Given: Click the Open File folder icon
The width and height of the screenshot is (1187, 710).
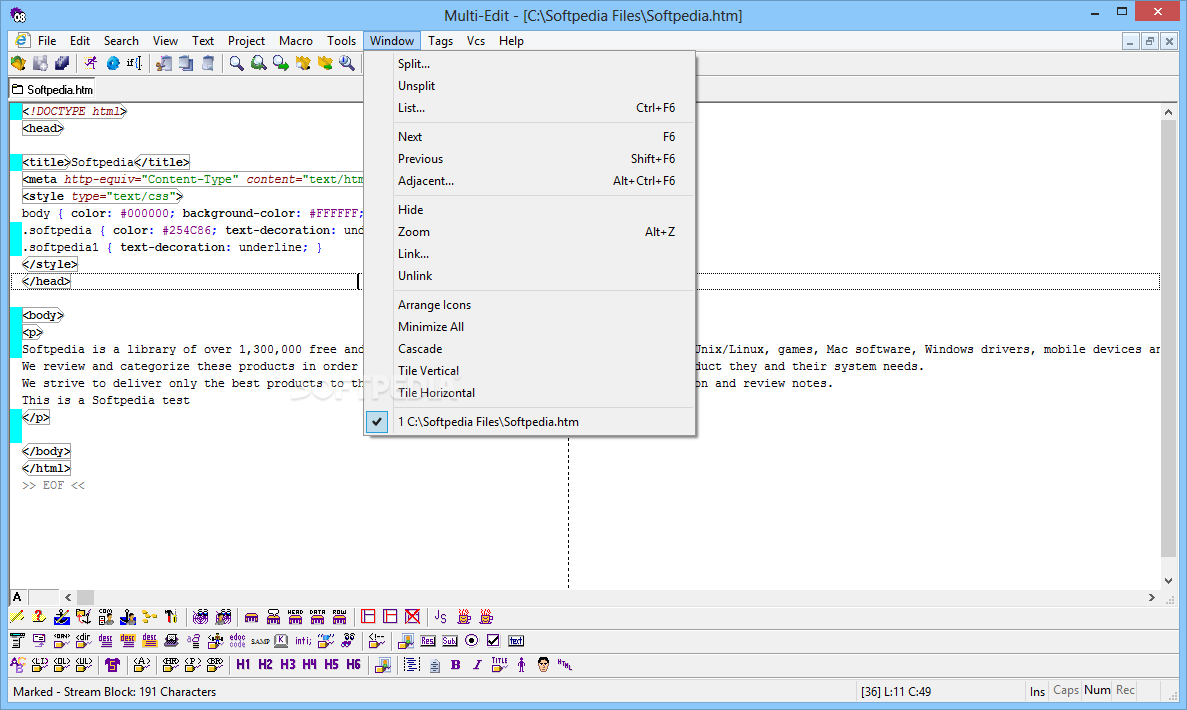Looking at the screenshot, I should [x=18, y=64].
